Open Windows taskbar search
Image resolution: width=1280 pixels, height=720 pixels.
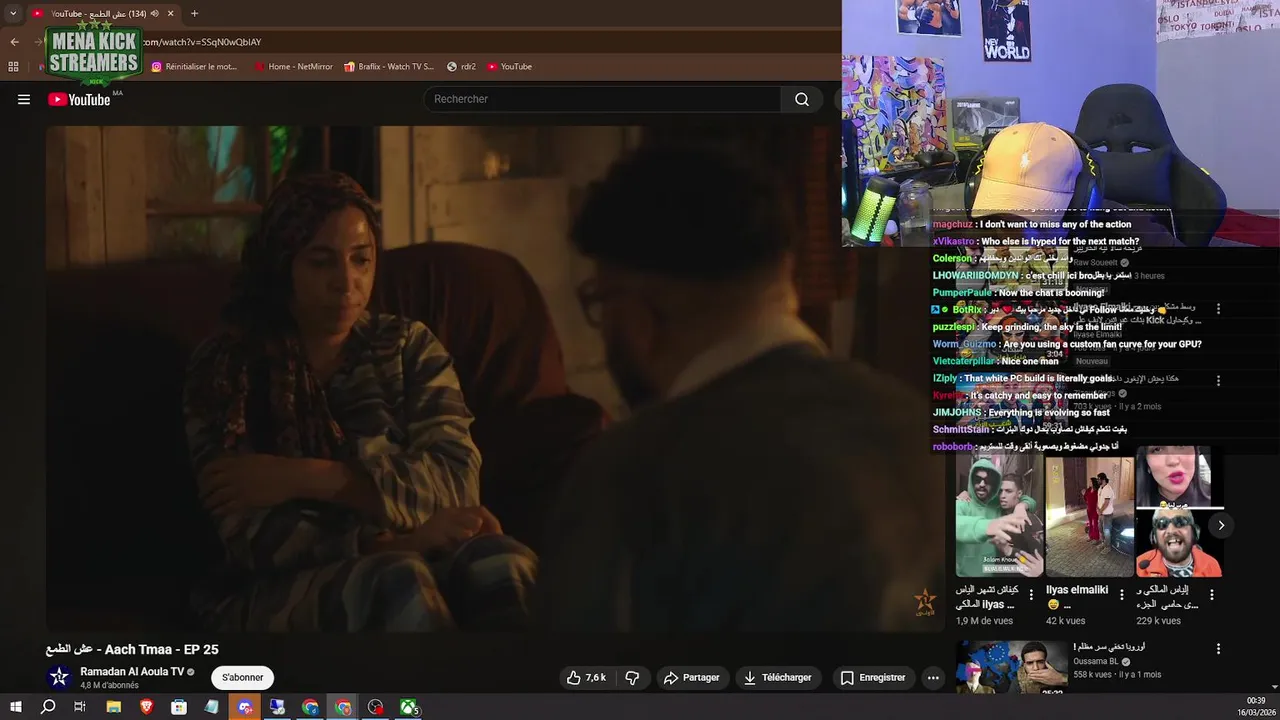click(x=48, y=707)
